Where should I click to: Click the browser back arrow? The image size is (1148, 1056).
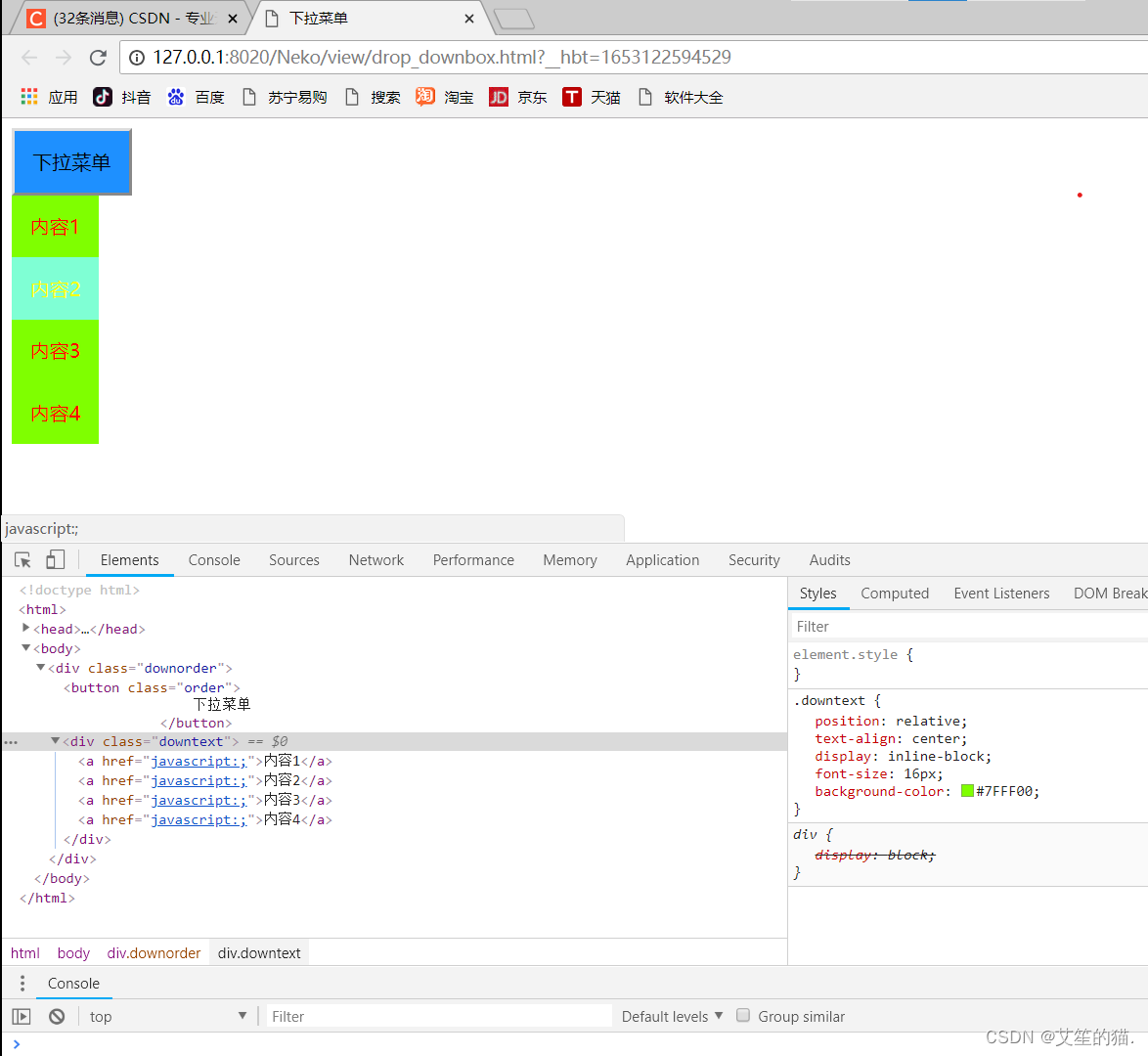click(x=29, y=58)
